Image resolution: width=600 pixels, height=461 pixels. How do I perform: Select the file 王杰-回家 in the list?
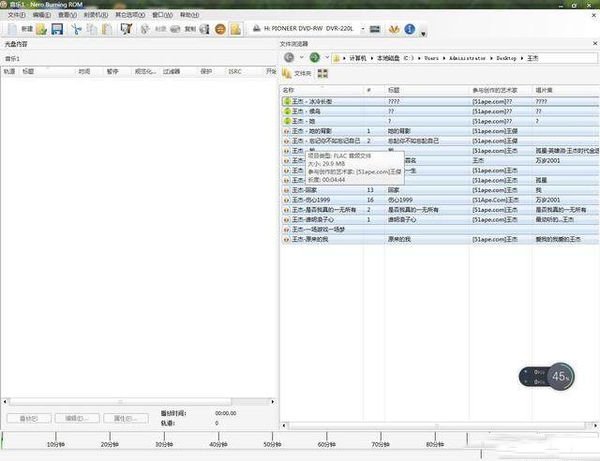coord(306,188)
